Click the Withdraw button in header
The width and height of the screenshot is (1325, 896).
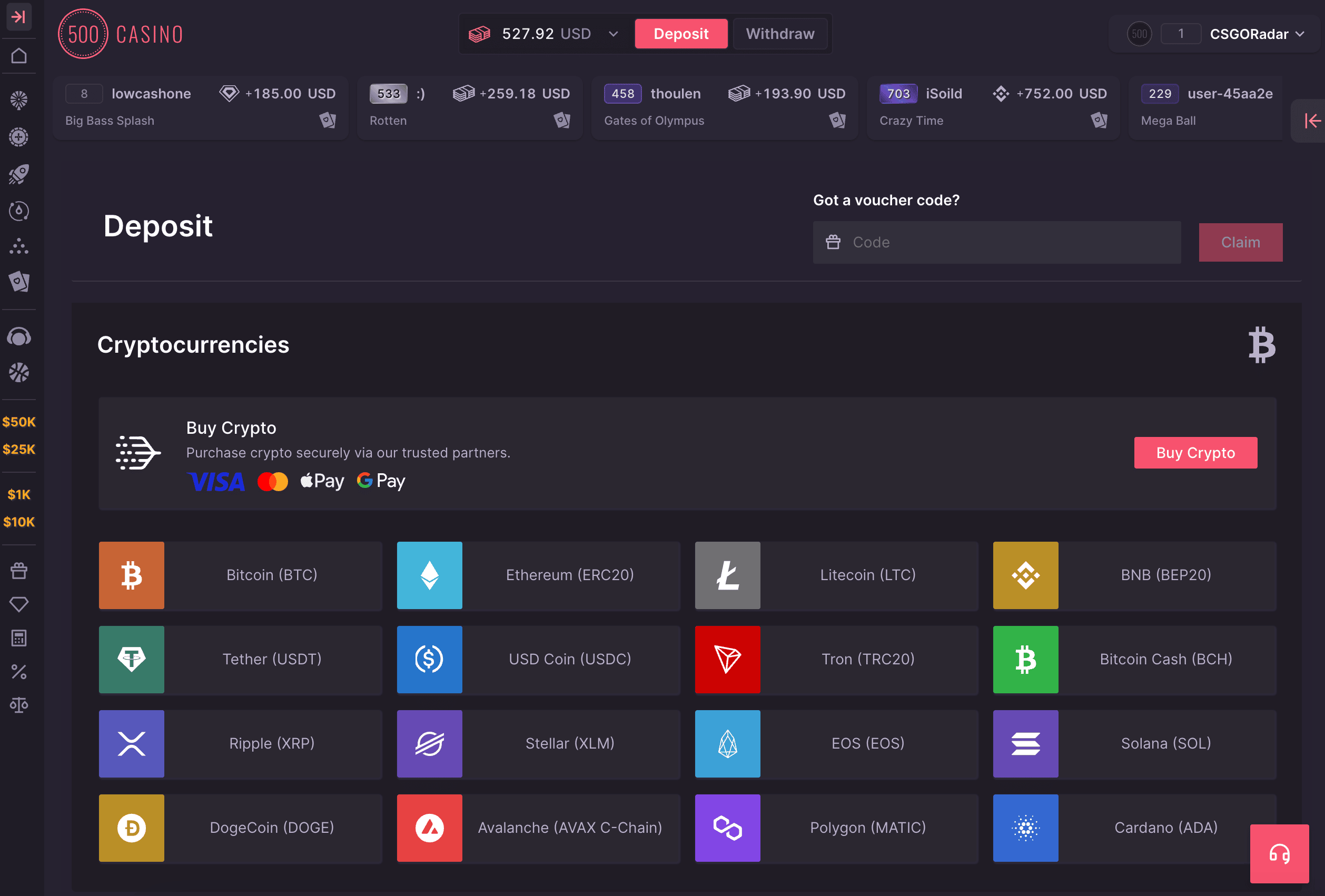coord(780,34)
